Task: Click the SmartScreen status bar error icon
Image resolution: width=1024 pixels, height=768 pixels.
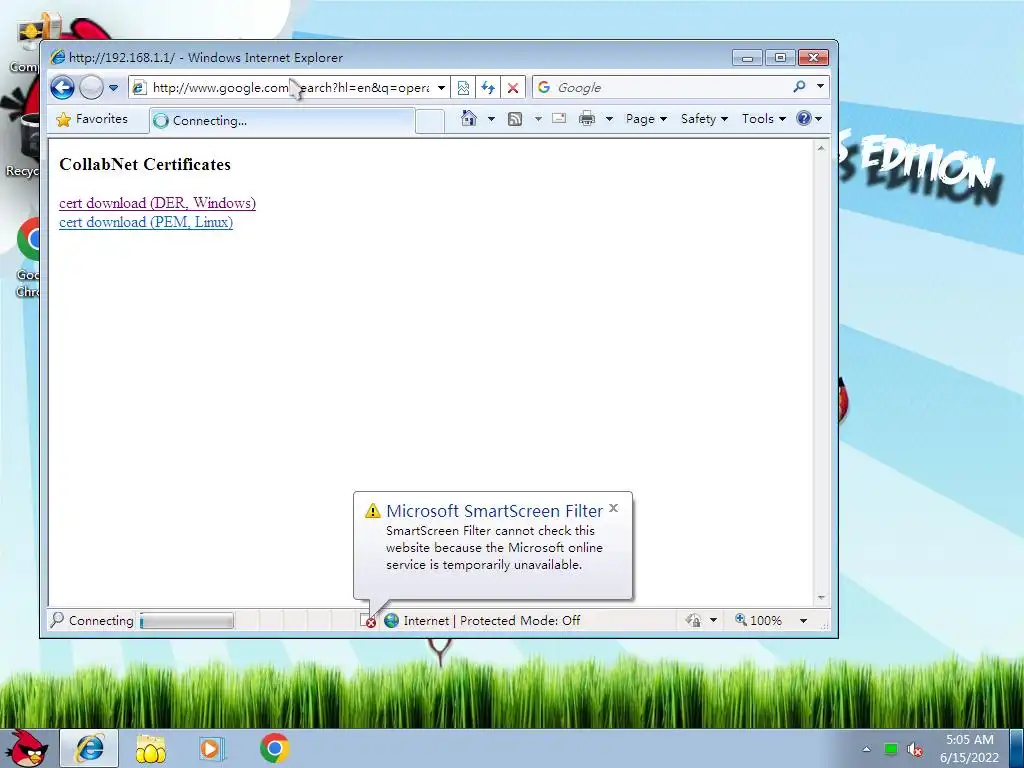Action: 368,621
